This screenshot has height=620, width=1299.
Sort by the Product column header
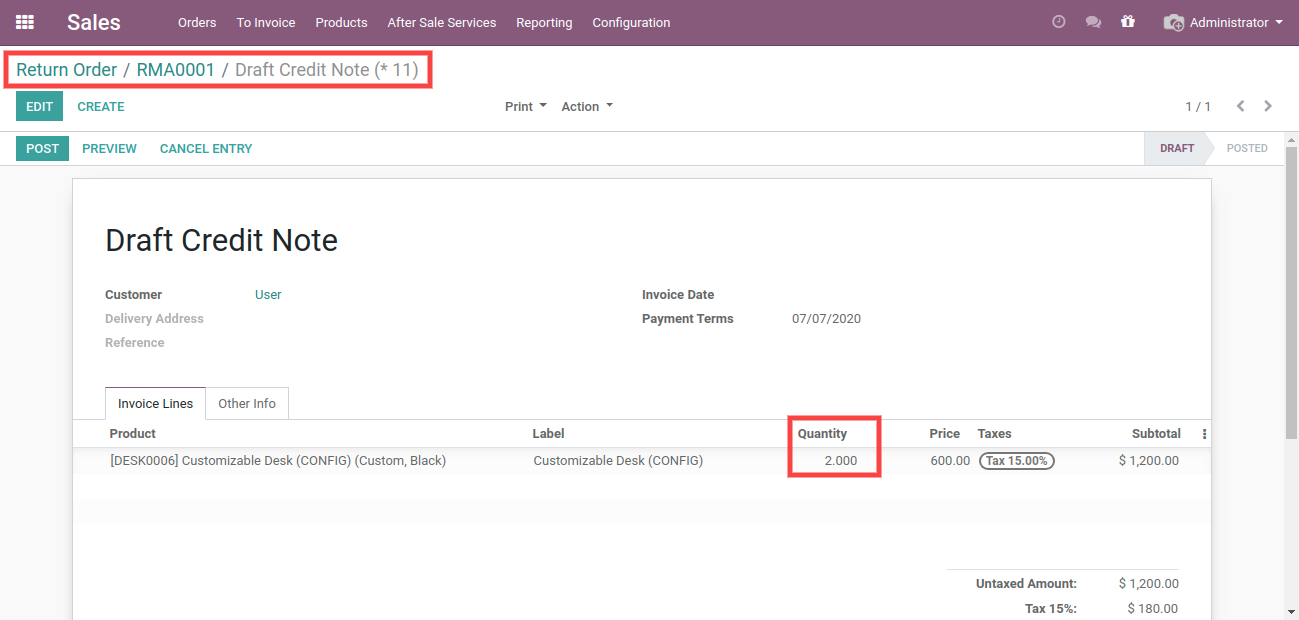point(133,434)
